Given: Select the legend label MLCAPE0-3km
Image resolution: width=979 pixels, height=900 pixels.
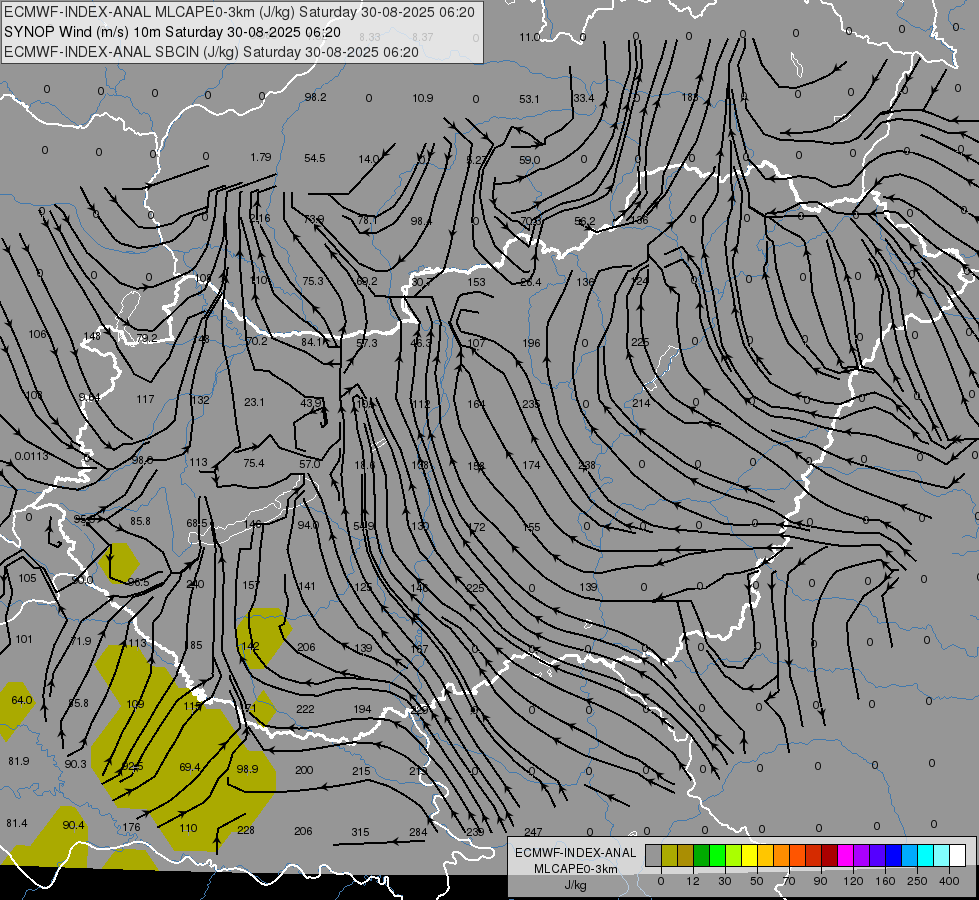Looking at the screenshot, I should click(x=576, y=869).
